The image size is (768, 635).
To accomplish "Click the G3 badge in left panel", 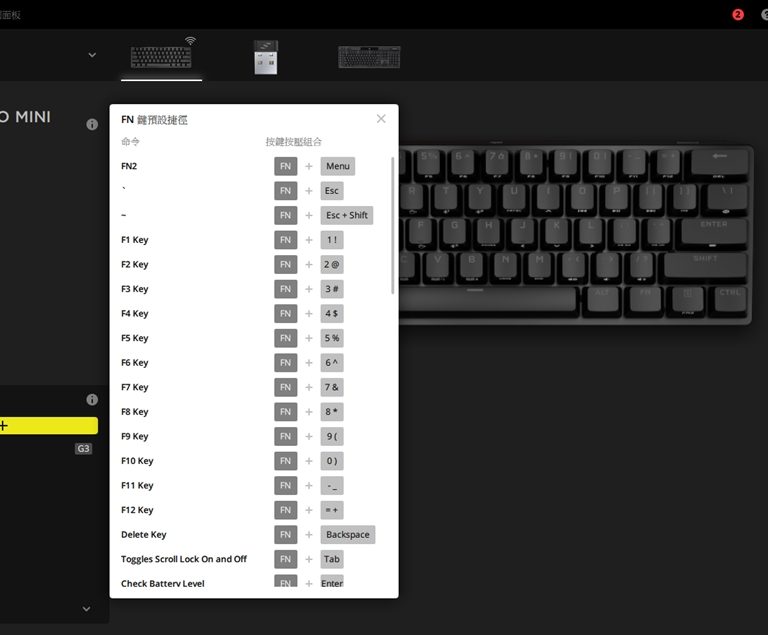I will [x=83, y=449].
